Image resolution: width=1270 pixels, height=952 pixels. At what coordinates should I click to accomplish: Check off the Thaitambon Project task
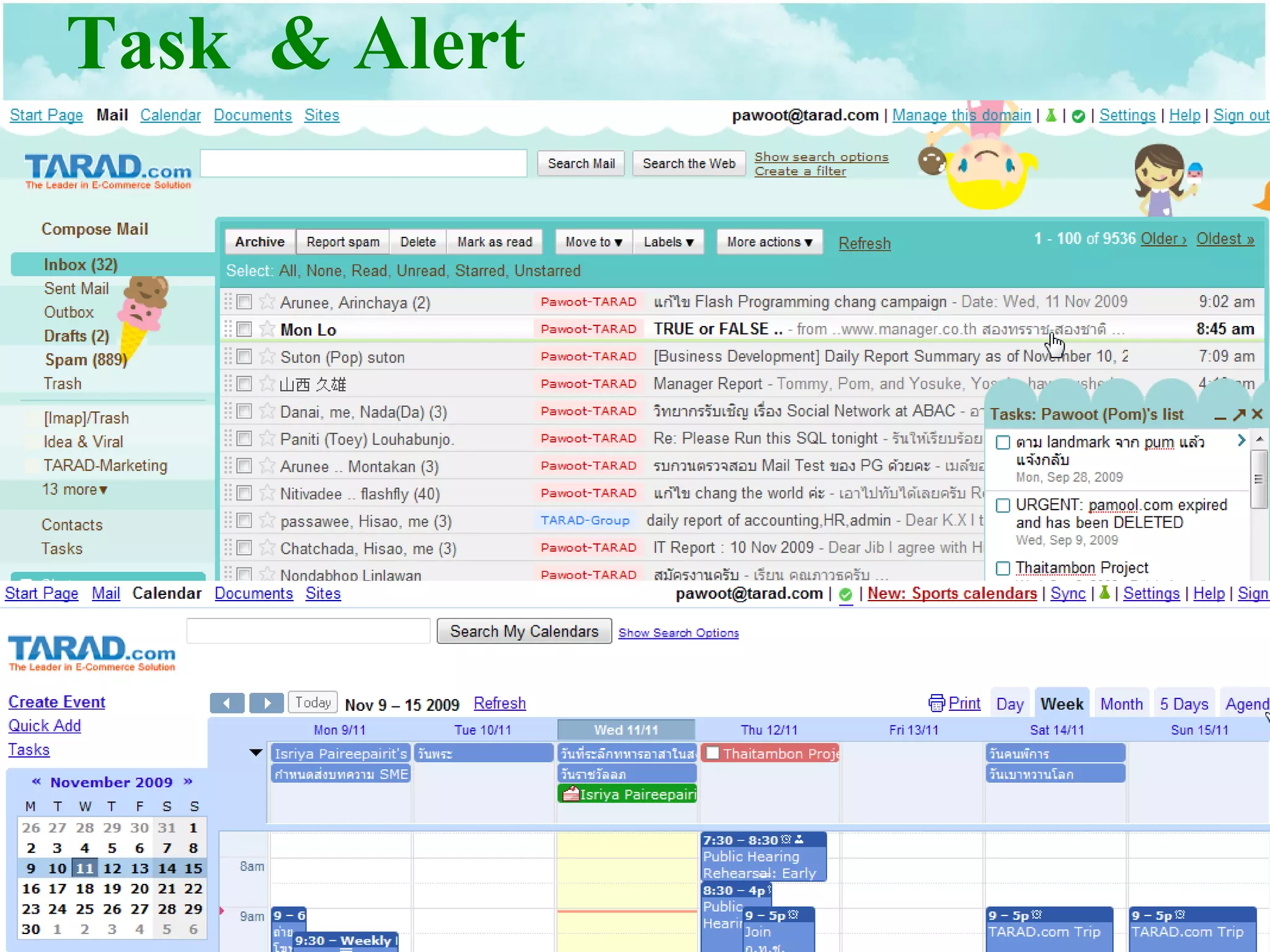pos(1003,568)
